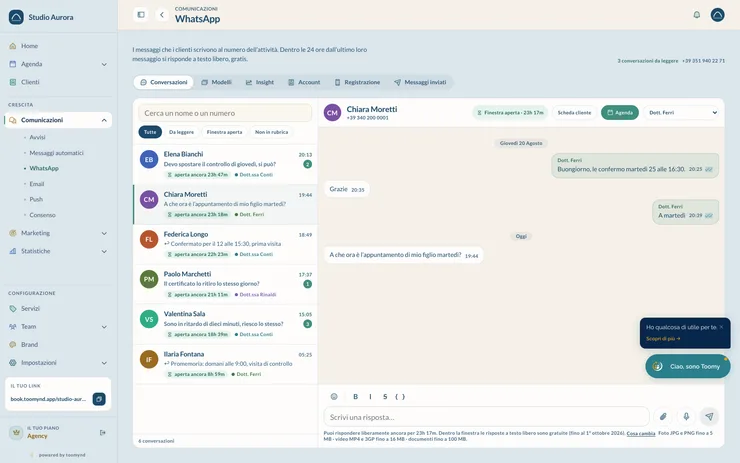Click the Cosa cambia link
Screen dimensions: 740x463
click(x=640, y=433)
